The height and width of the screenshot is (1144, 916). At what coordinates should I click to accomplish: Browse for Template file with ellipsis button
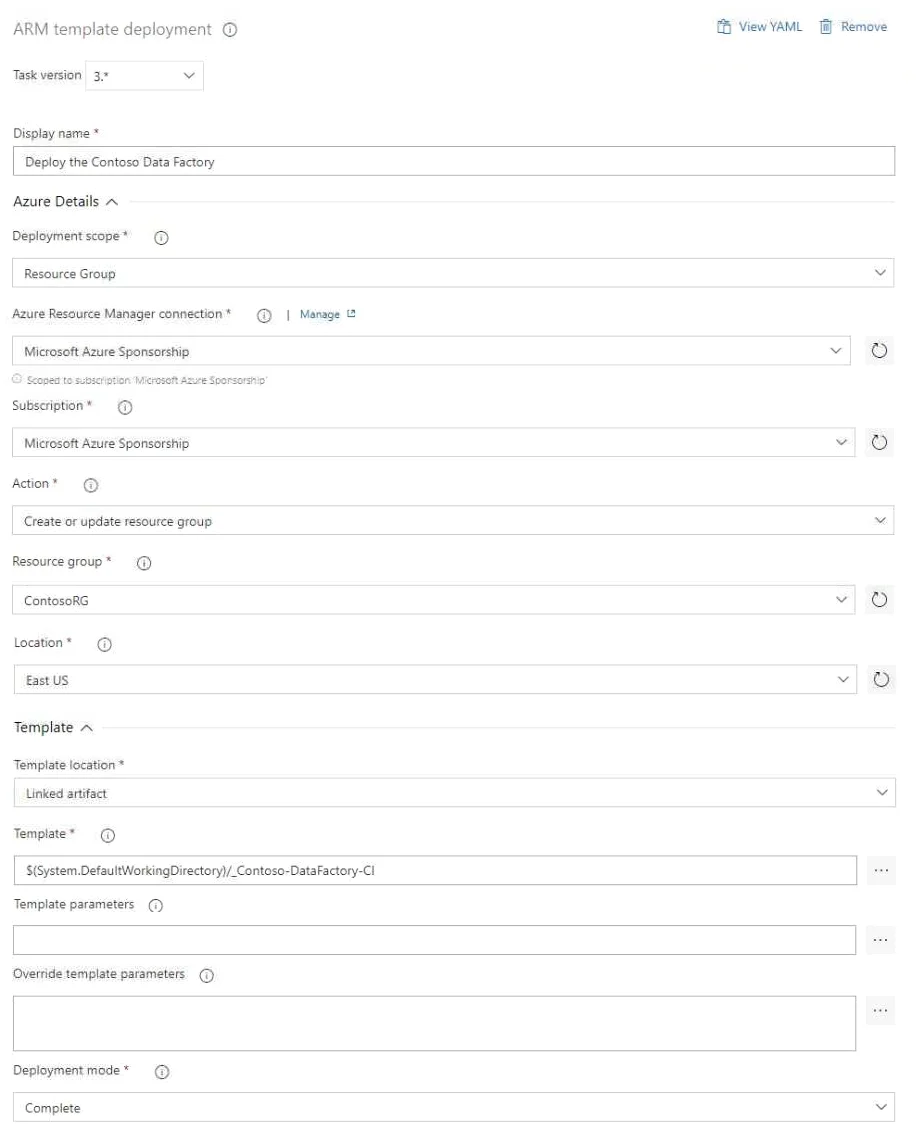pyautogui.click(x=881, y=870)
